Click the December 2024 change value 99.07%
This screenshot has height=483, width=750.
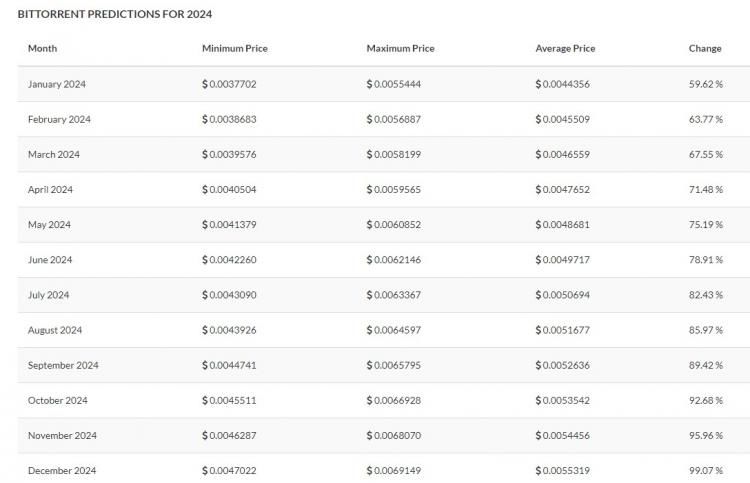coord(706,470)
